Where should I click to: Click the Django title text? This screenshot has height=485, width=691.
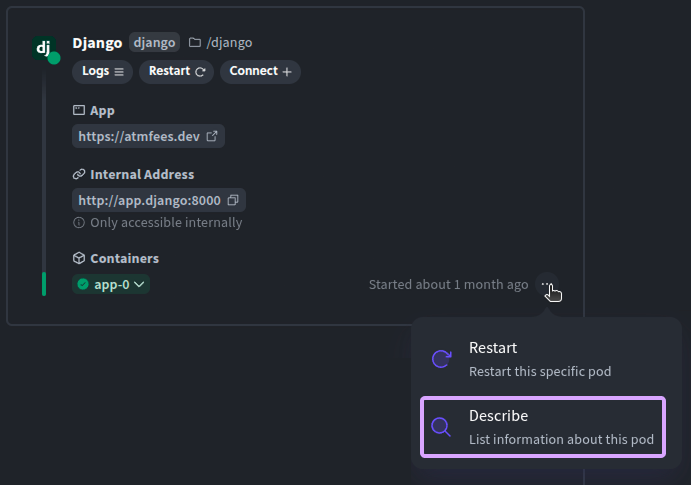click(x=97, y=43)
